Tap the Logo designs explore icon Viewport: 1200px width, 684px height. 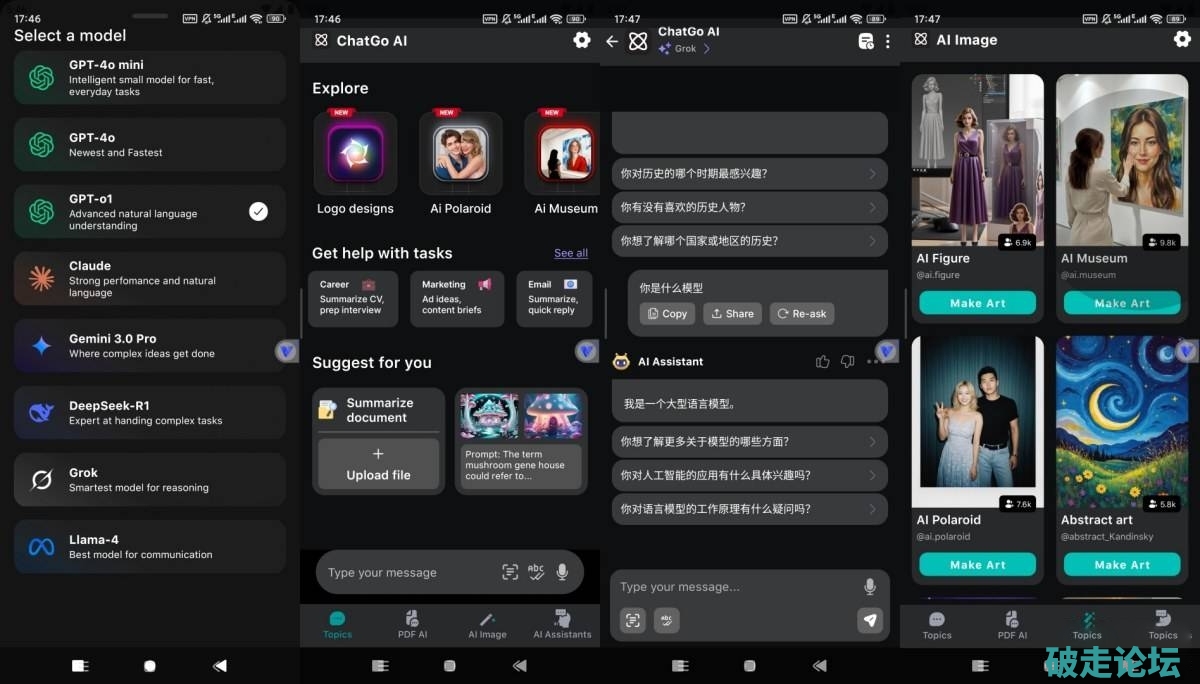point(355,153)
